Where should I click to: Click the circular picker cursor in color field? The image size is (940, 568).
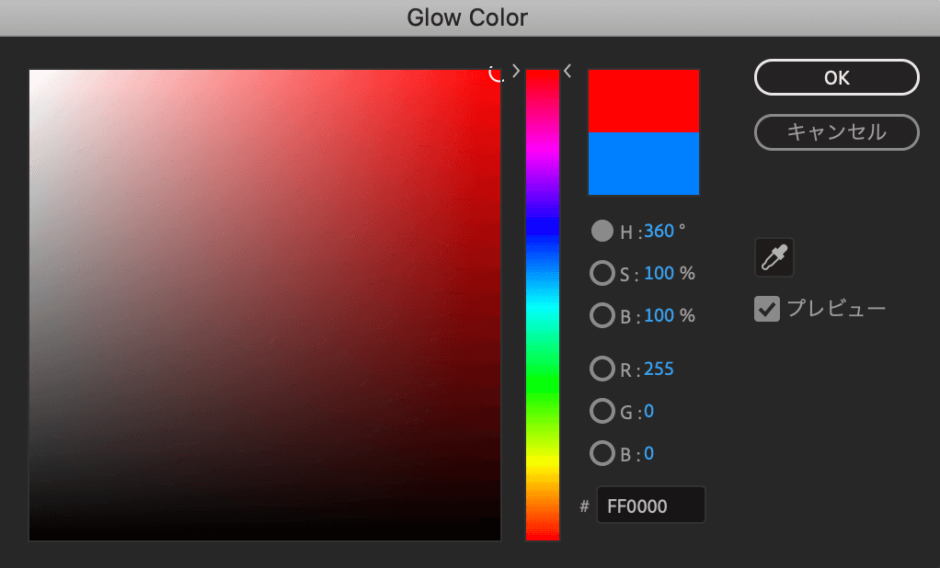pos(497,73)
